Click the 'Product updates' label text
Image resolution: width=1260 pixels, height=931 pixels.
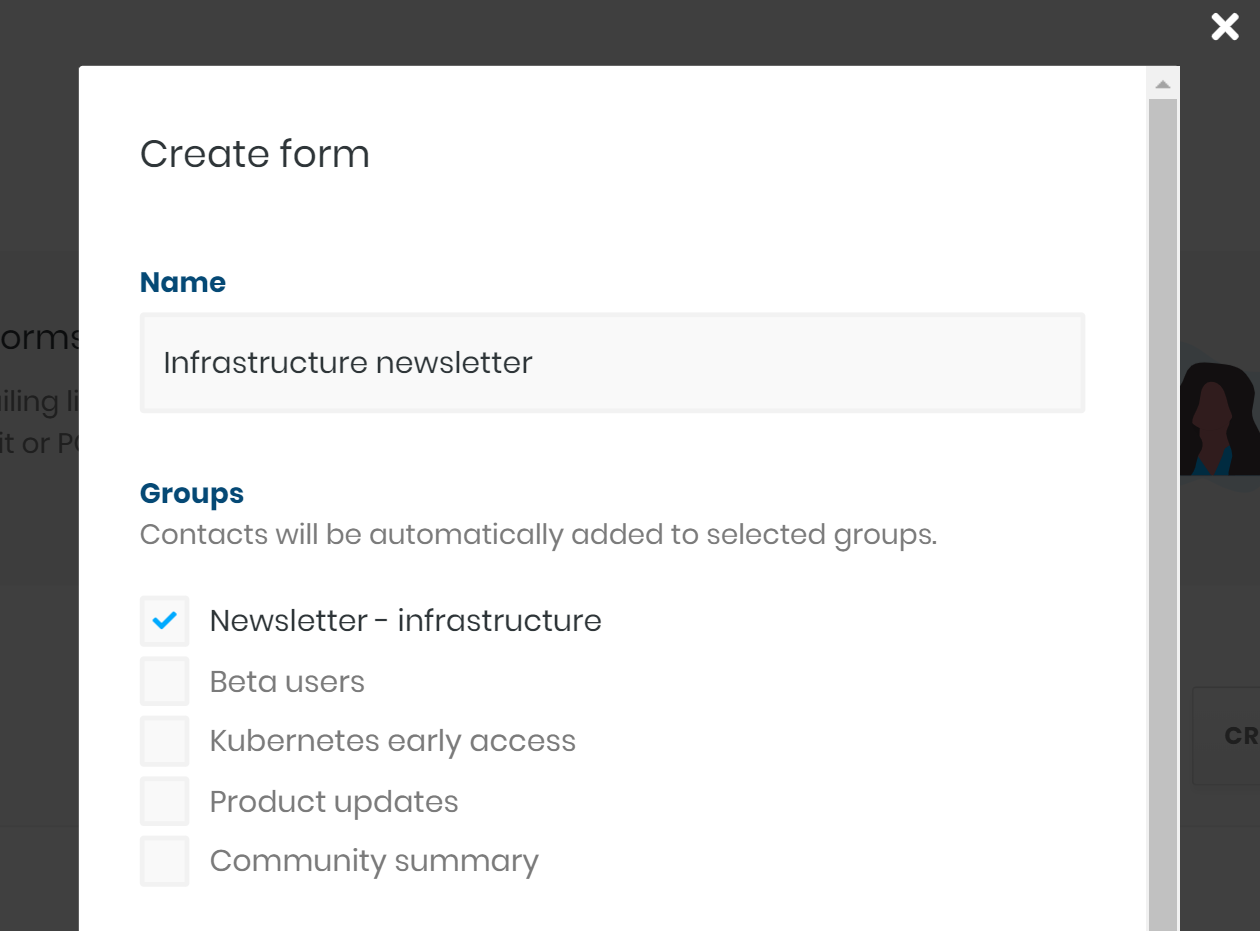click(x=334, y=802)
